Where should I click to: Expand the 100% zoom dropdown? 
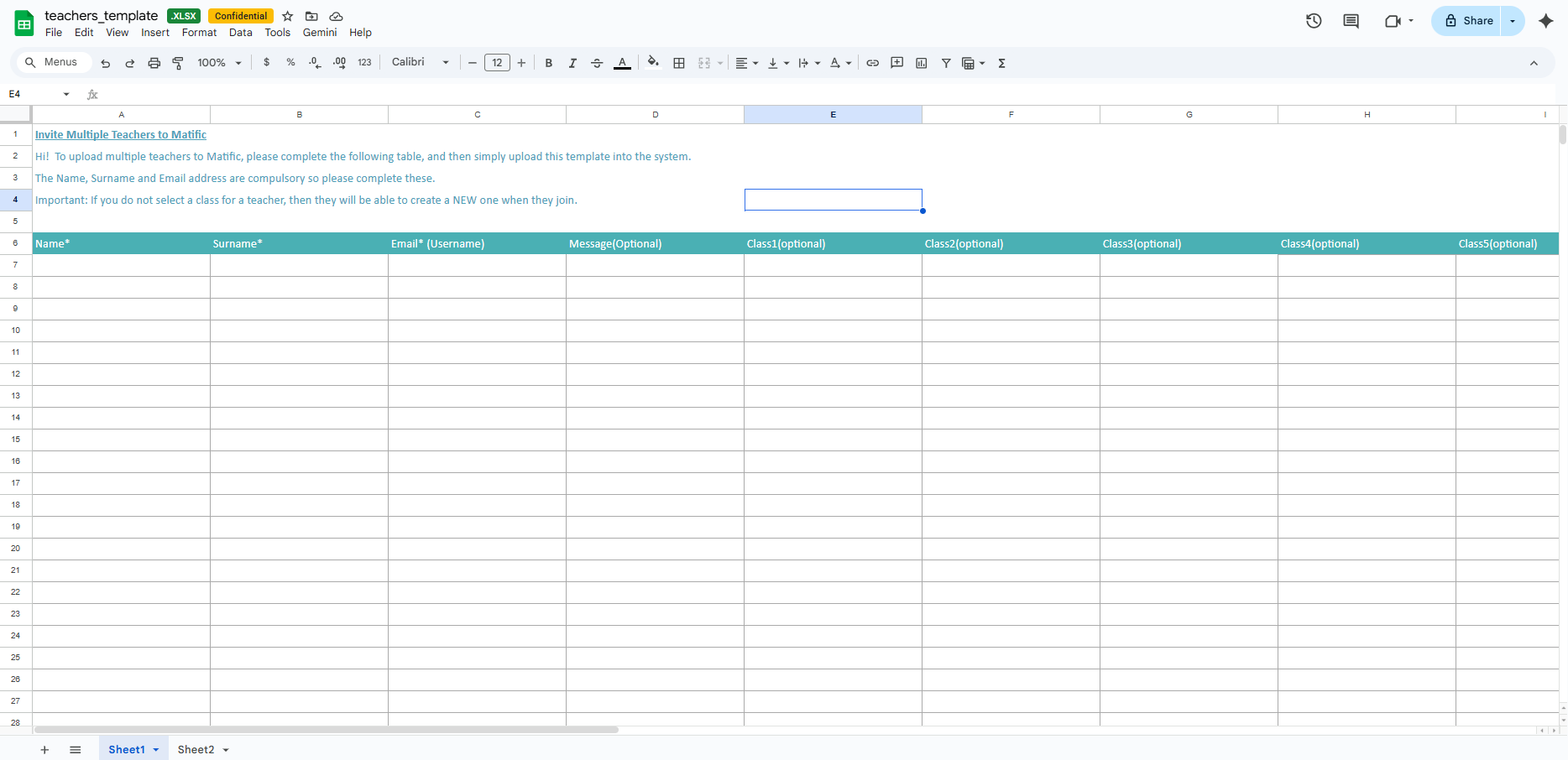[x=220, y=63]
